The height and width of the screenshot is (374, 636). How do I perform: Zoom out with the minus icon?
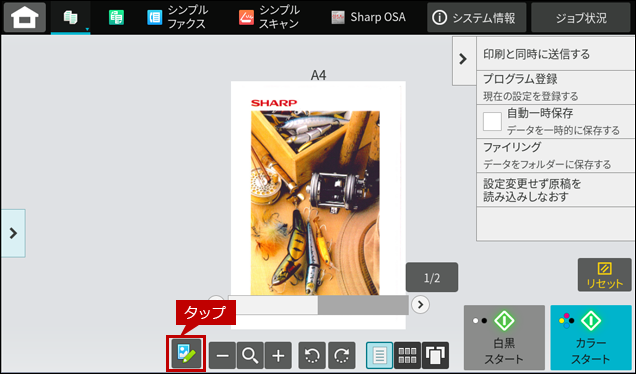(222, 356)
